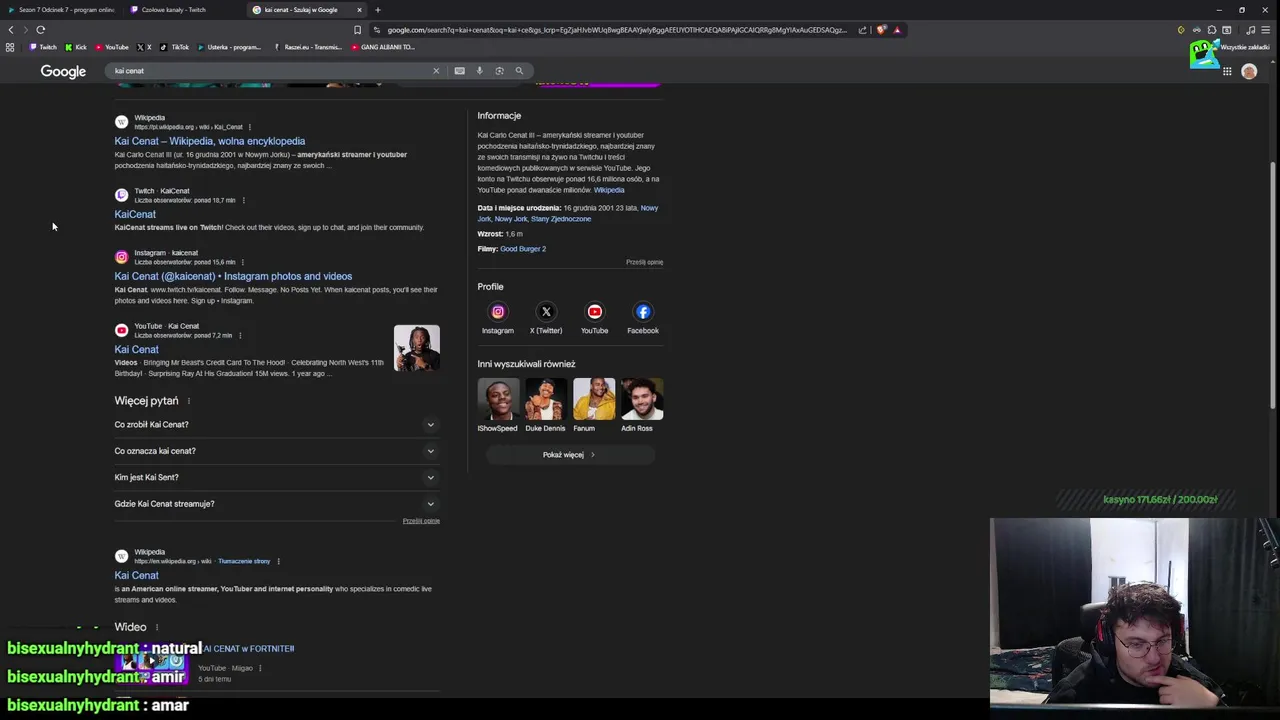Open the music playlist icon in toolbar
The height and width of the screenshot is (720, 1280).
click(1250, 30)
